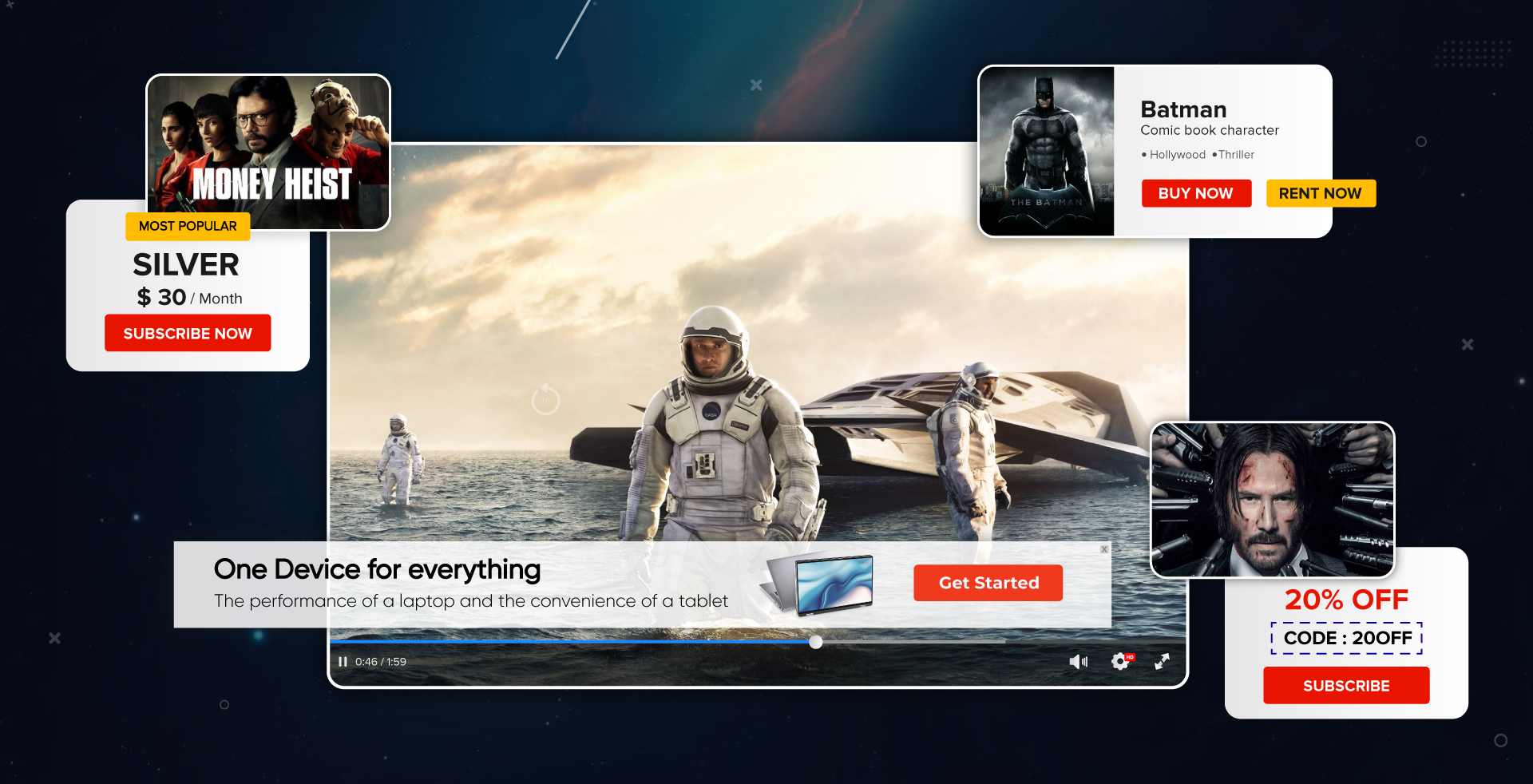The height and width of the screenshot is (784, 1533).
Task: Click the John Wick promo image
Action: click(1271, 500)
